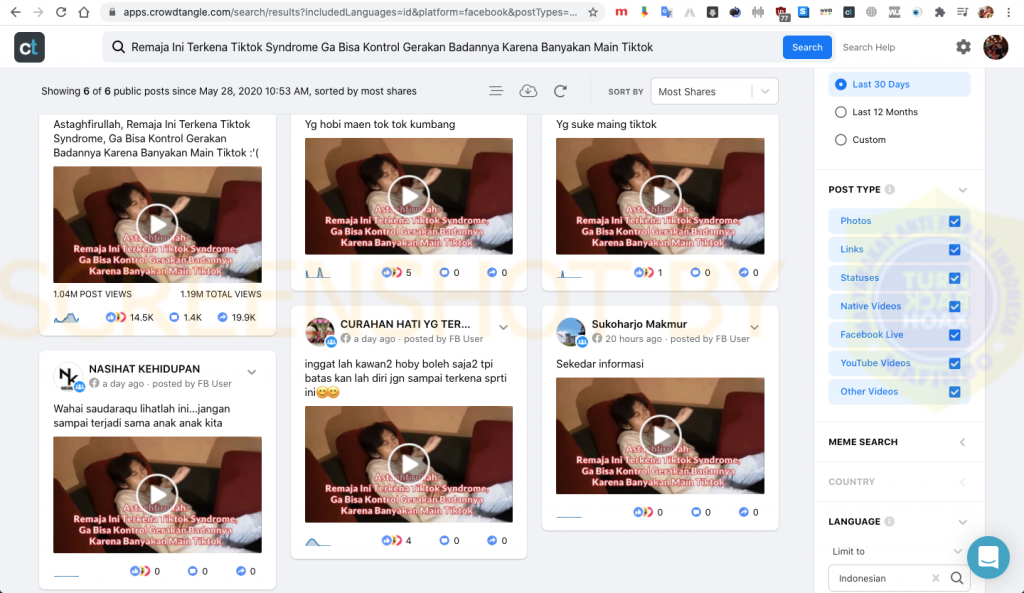Uncheck the Other Videos post type
This screenshot has height=593, width=1024.
point(954,392)
